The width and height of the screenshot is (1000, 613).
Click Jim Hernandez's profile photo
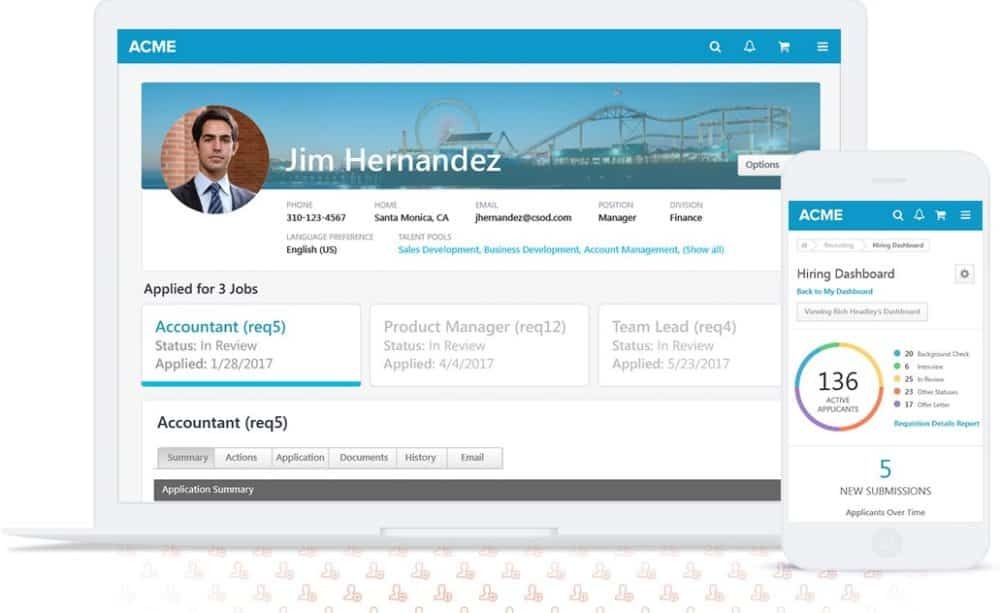[215, 160]
